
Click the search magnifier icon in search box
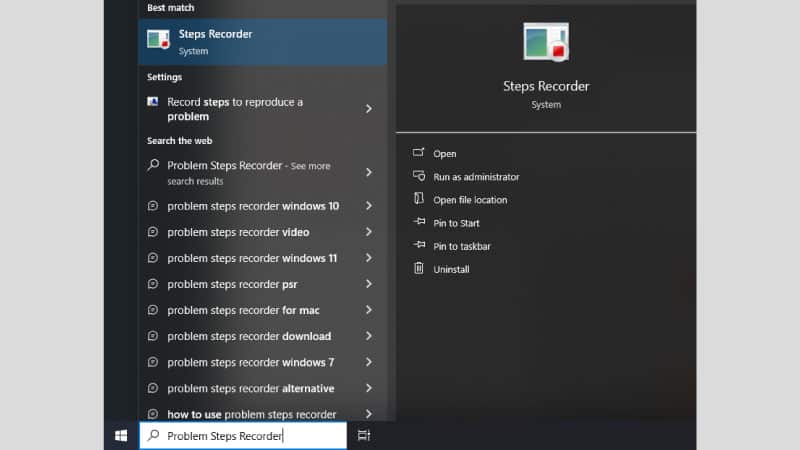[x=153, y=435]
